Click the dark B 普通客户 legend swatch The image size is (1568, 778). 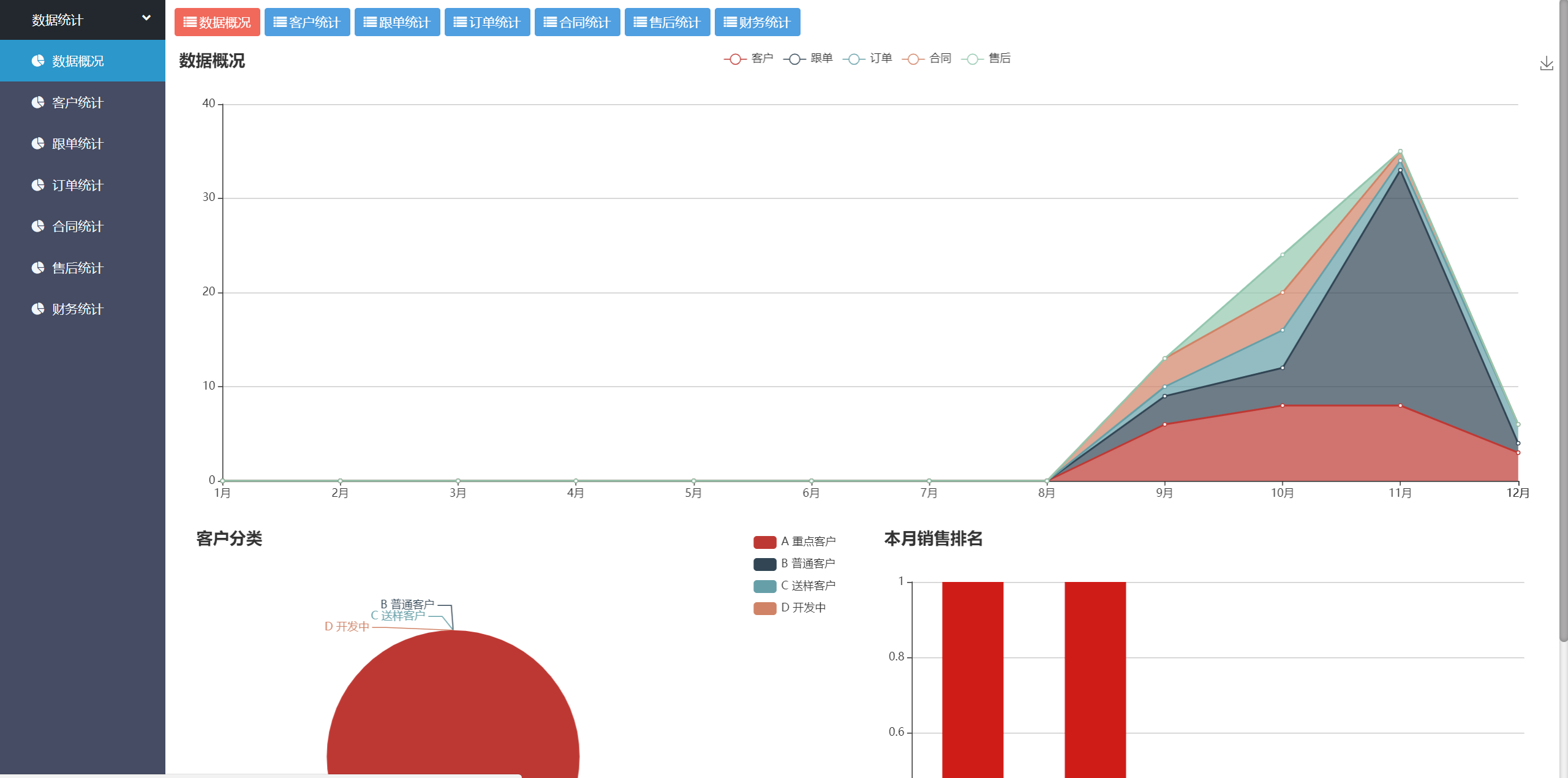765,564
